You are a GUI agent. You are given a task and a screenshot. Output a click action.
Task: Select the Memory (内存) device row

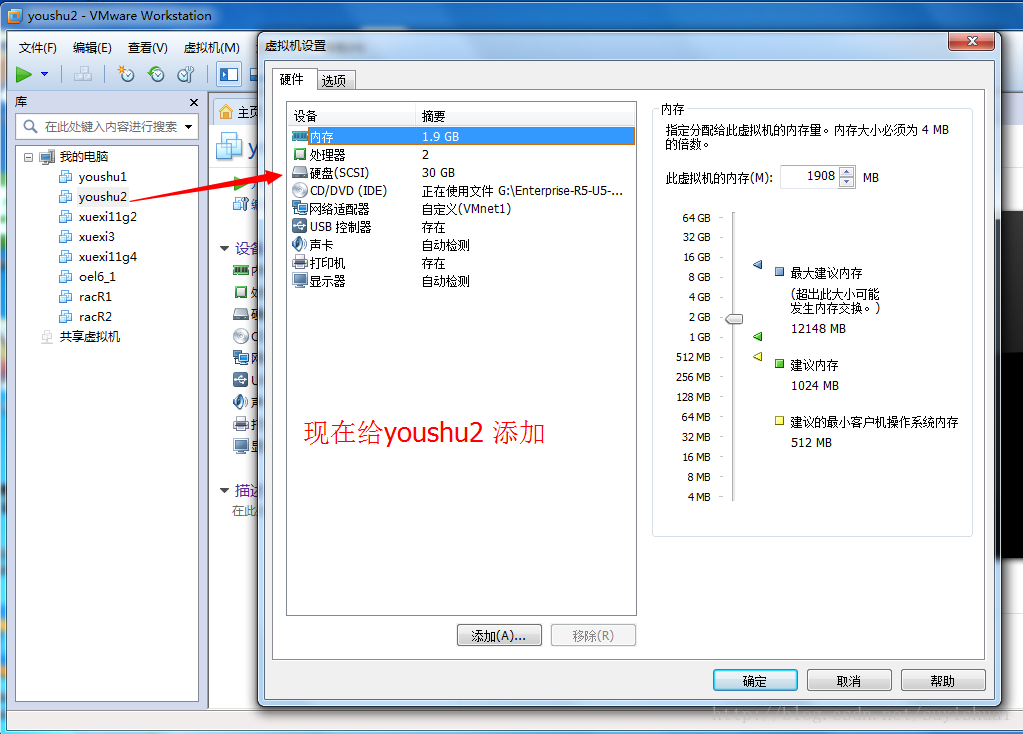(463, 136)
